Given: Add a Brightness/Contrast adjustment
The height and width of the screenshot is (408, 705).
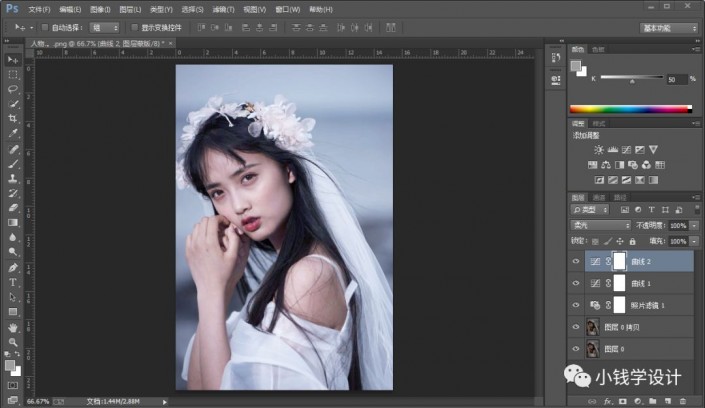Looking at the screenshot, I should pos(599,150).
